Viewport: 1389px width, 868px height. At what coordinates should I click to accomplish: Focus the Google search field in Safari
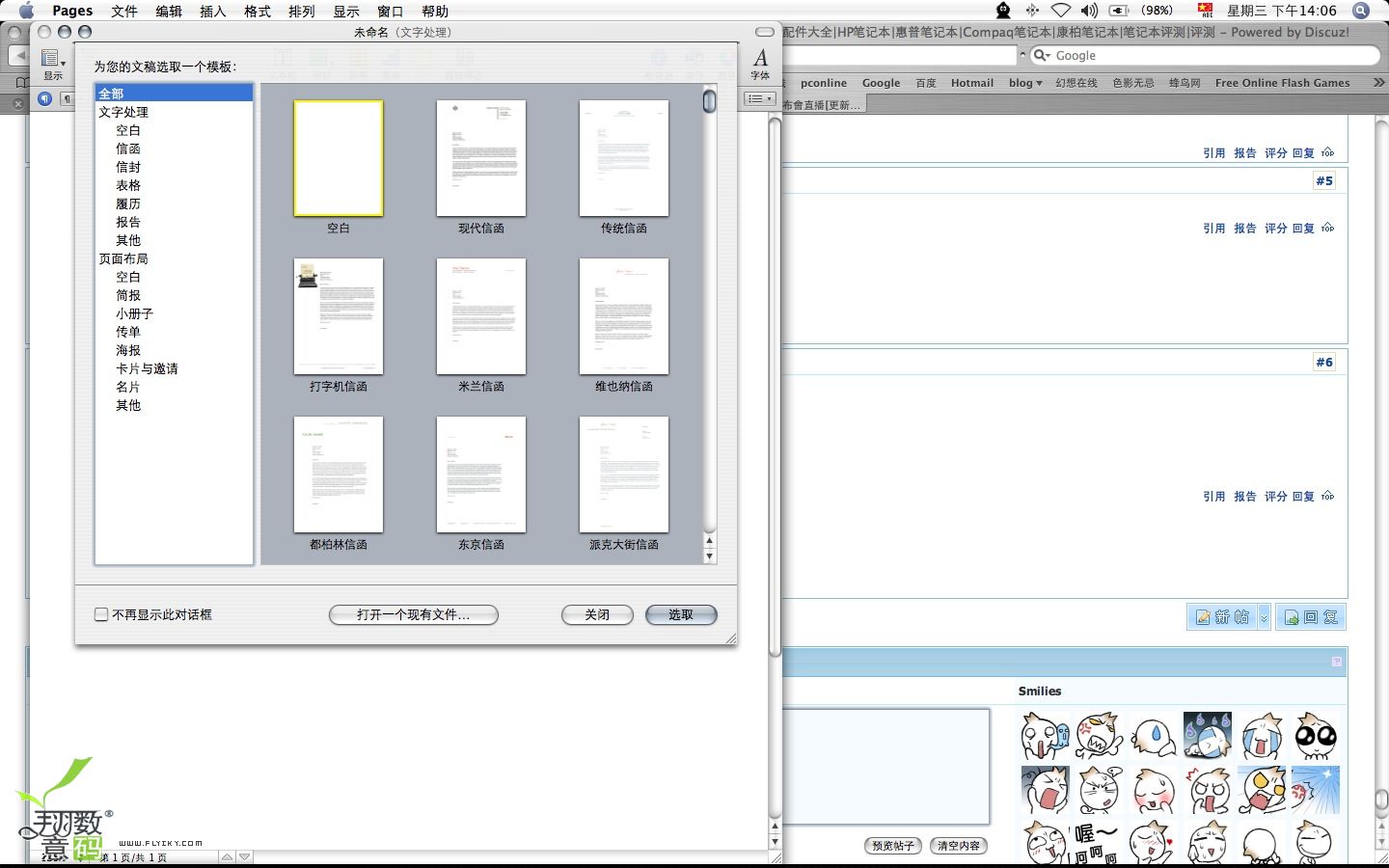1205,55
